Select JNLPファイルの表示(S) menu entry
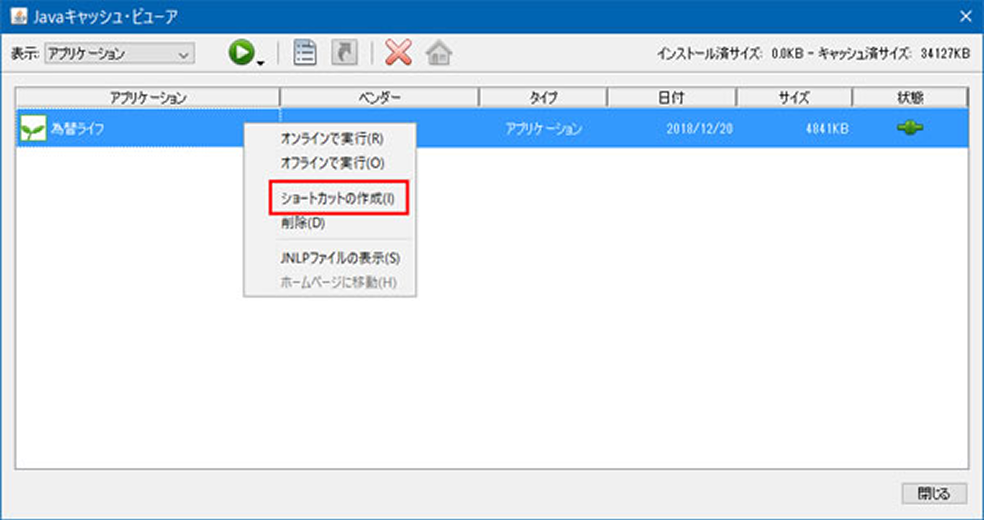This screenshot has height=520, width=984. click(x=340, y=258)
